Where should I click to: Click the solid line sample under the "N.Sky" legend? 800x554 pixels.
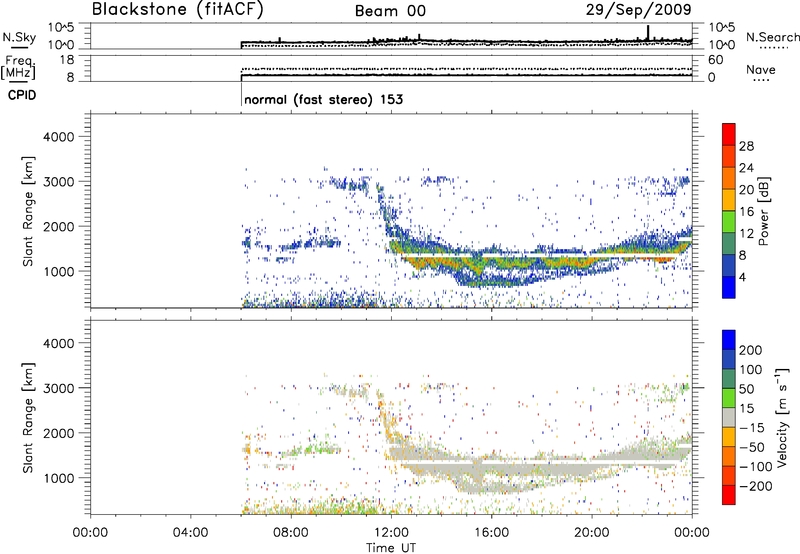tap(19, 47)
